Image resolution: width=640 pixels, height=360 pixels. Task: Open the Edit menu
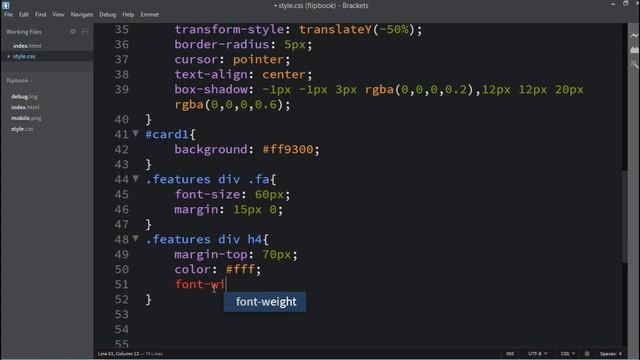coord(24,14)
